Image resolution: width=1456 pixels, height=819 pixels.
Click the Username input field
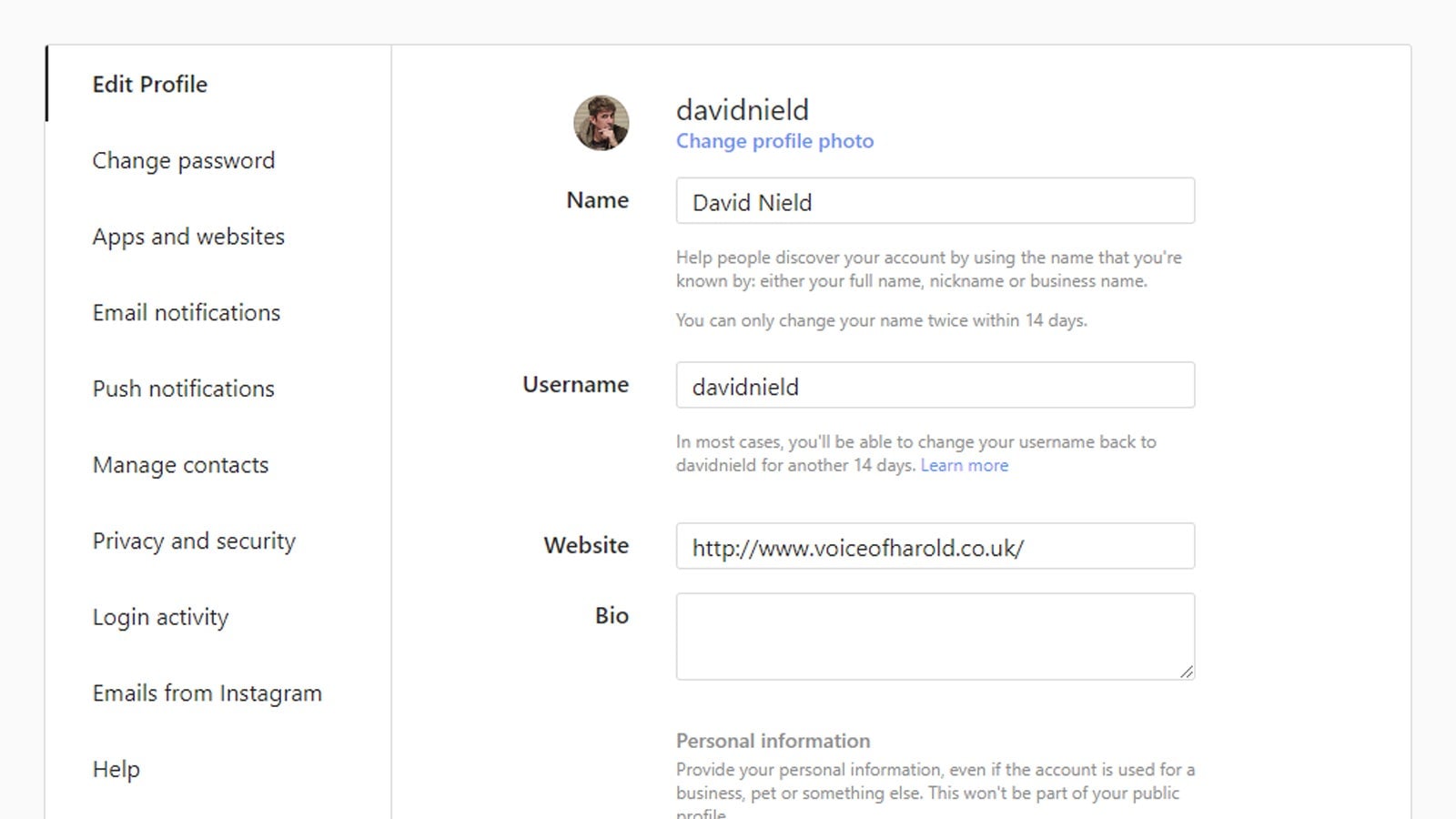(935, 386)
